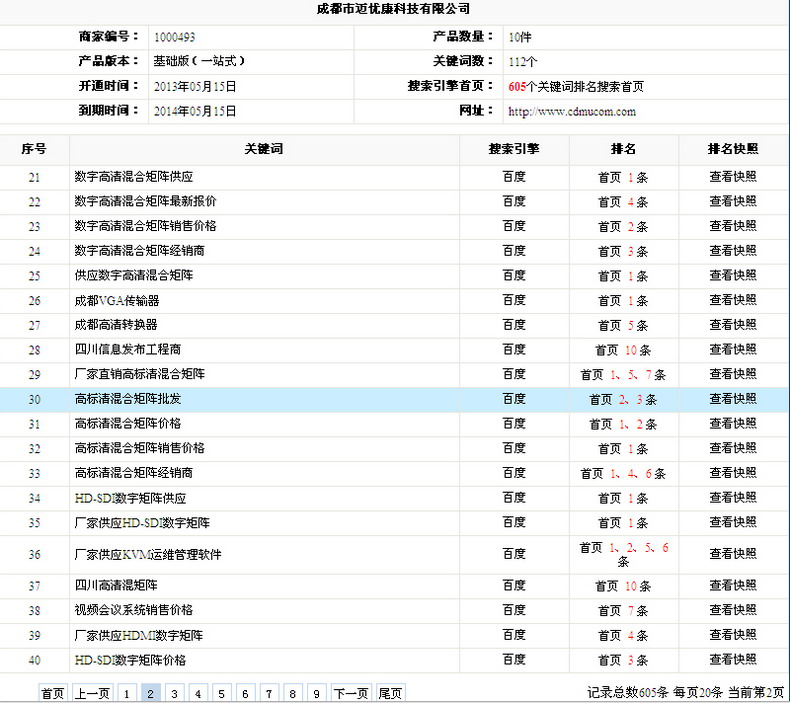Select keyword 高标清混合矩阵价格
790x703 pixels.
(128, 424)
